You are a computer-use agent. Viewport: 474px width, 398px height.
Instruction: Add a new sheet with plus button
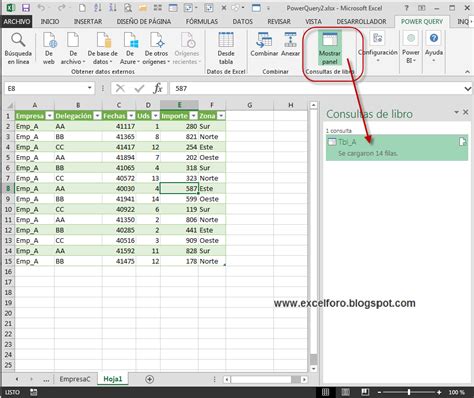coord(150,379)
